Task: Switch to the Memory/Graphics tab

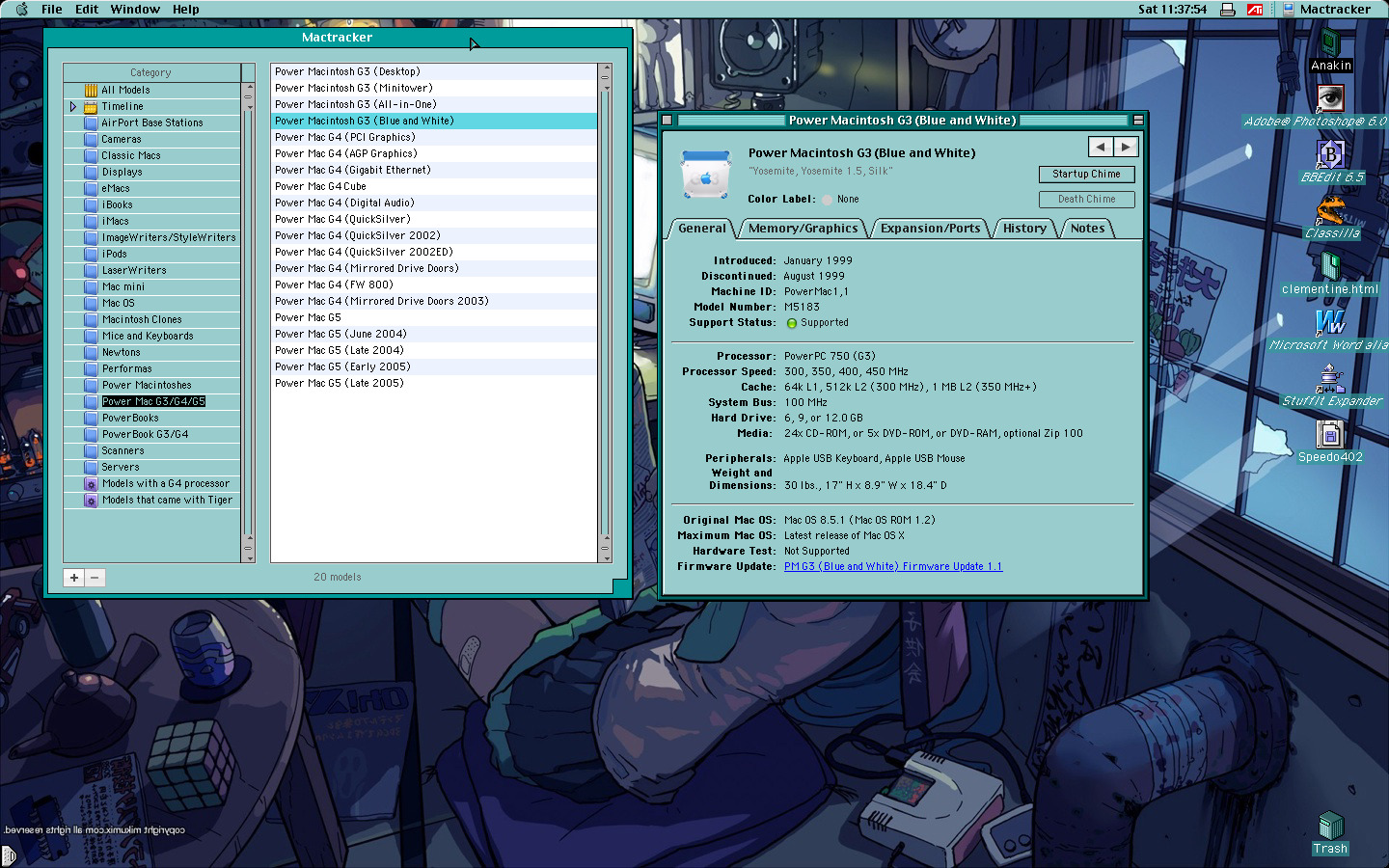Action: click(x=803, y=229)
